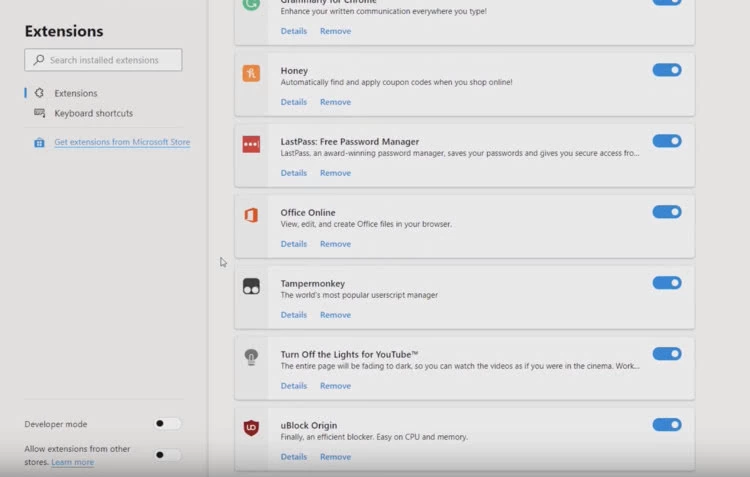This screenshot has height=477, width=750.
Task: Switch off the uBlock Origin toggle
Action: pyautogui.click(x=666, y=425)
